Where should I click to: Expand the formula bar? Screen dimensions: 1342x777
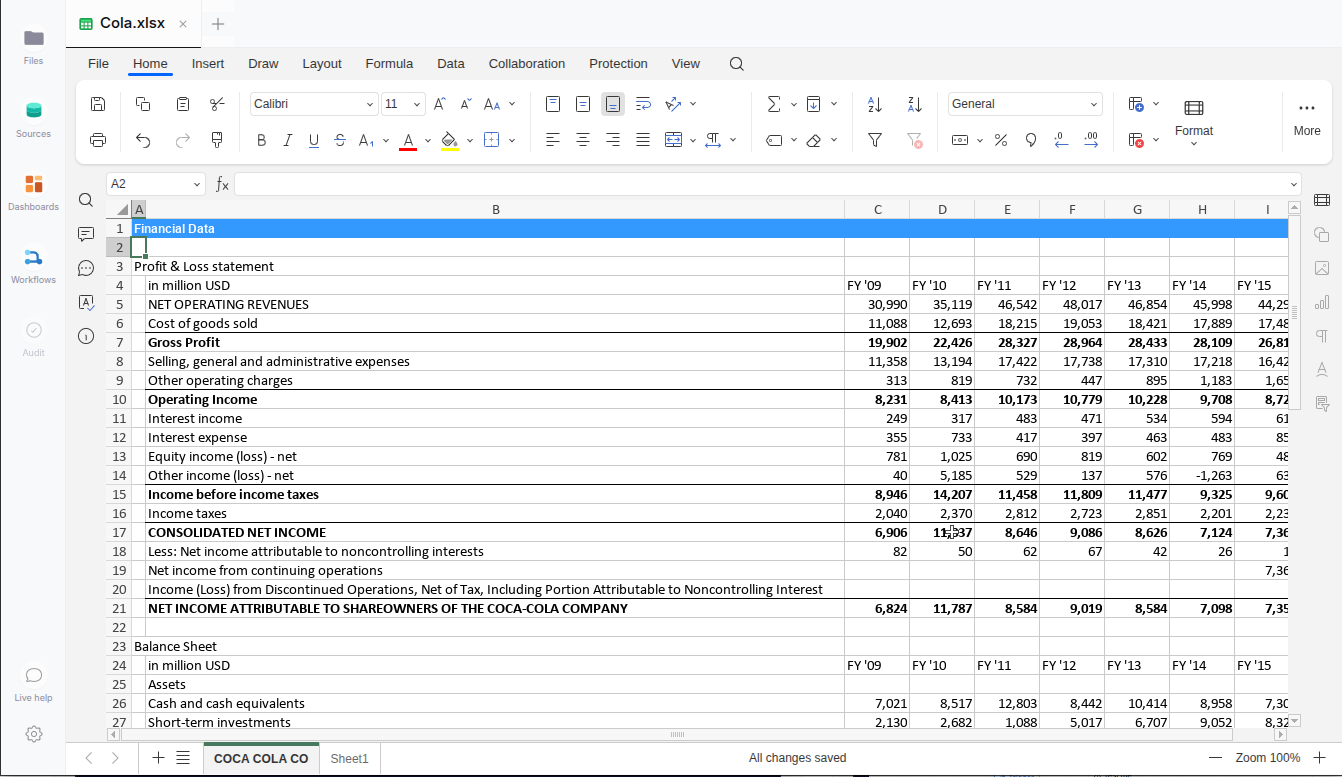(1295, 184)
